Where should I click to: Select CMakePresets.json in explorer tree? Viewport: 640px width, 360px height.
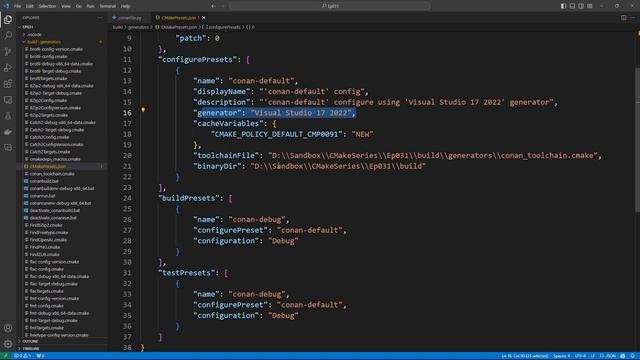(x=61, y=167)
